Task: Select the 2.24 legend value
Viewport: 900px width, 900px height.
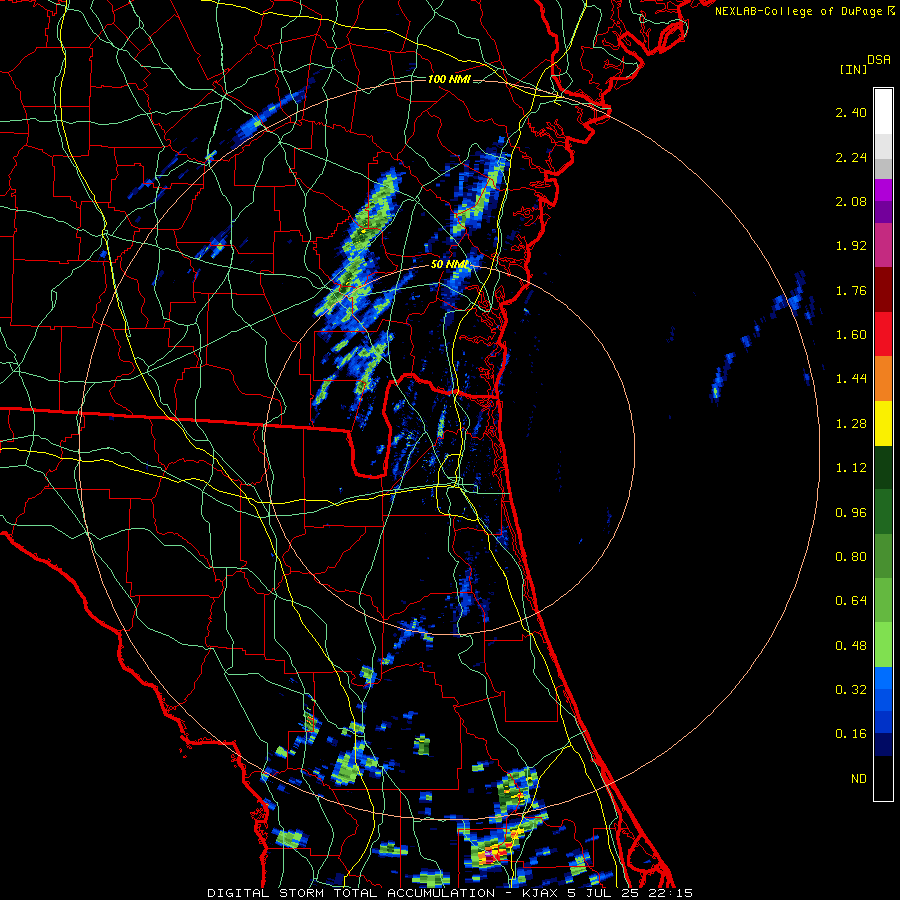Action: coord(851,157)
